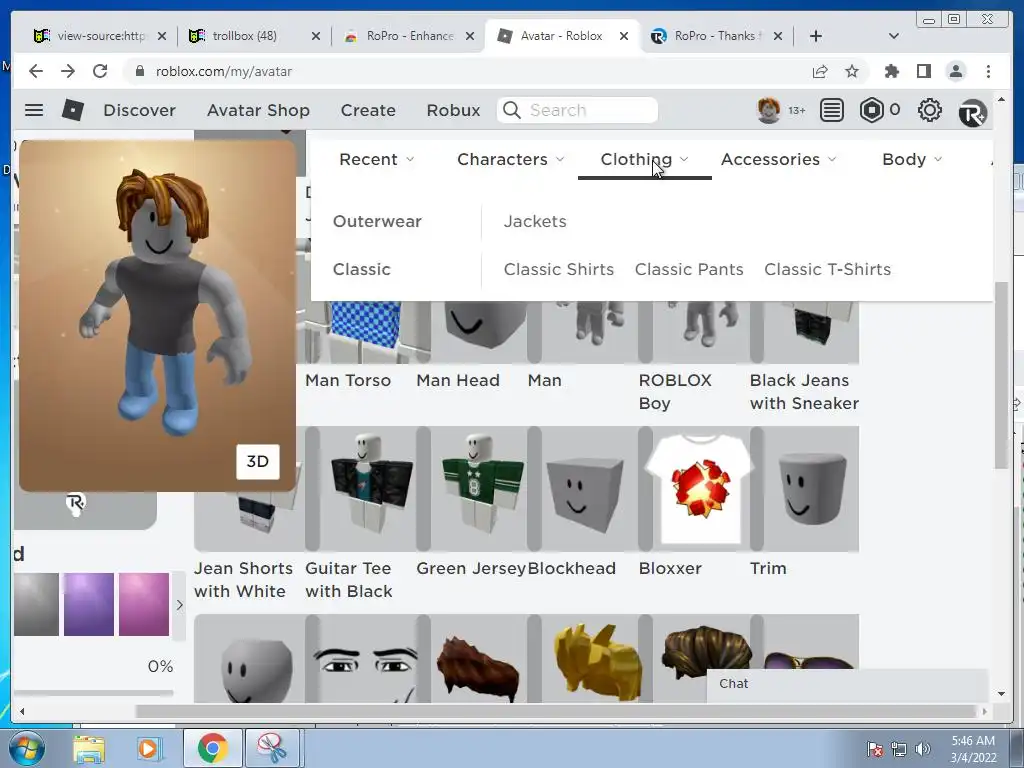
Task: Expand the Accessories dropdown
Action: coord(778,159)
